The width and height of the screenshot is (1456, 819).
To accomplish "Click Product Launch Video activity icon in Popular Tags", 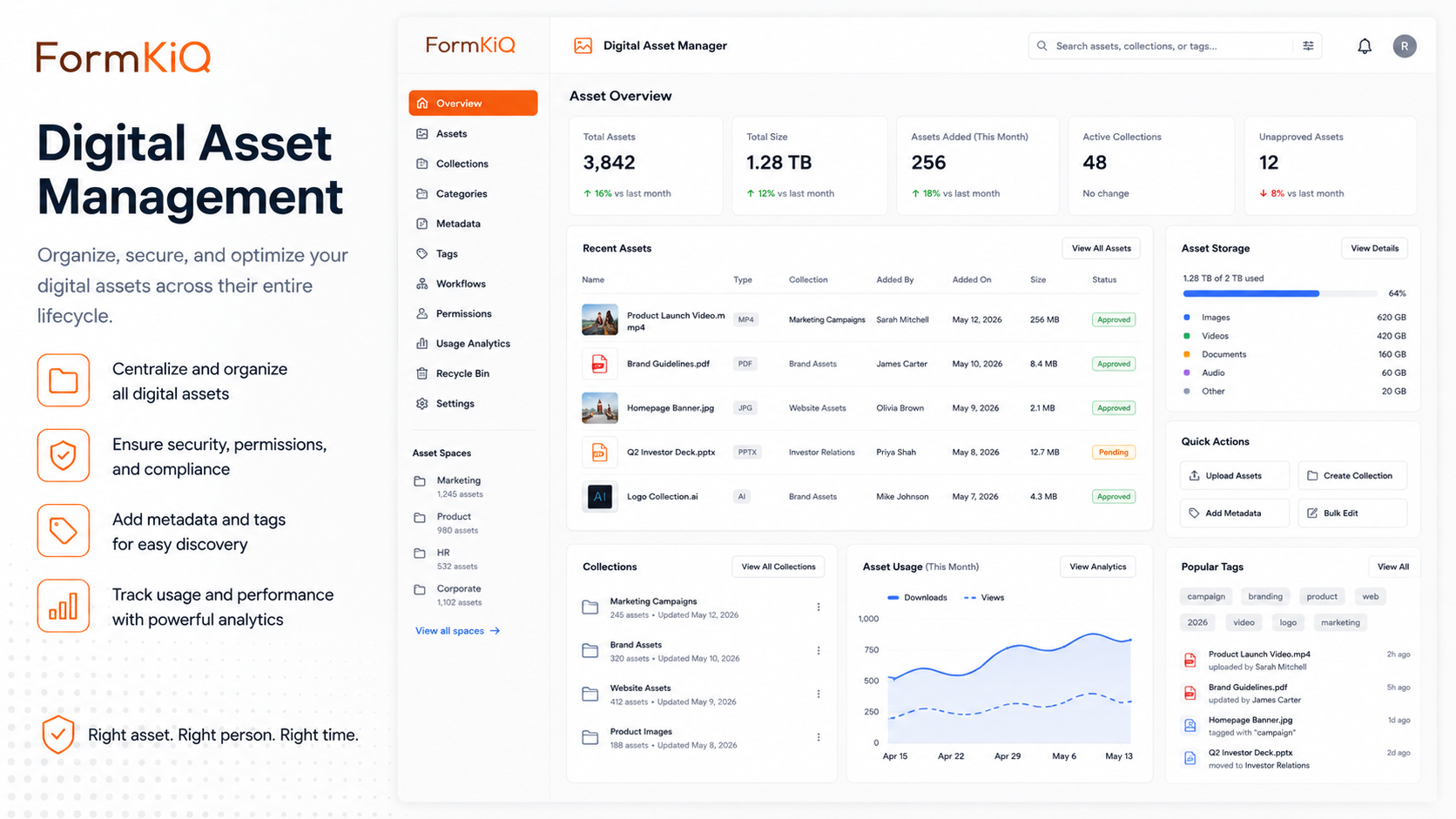I will point(1190,660).
